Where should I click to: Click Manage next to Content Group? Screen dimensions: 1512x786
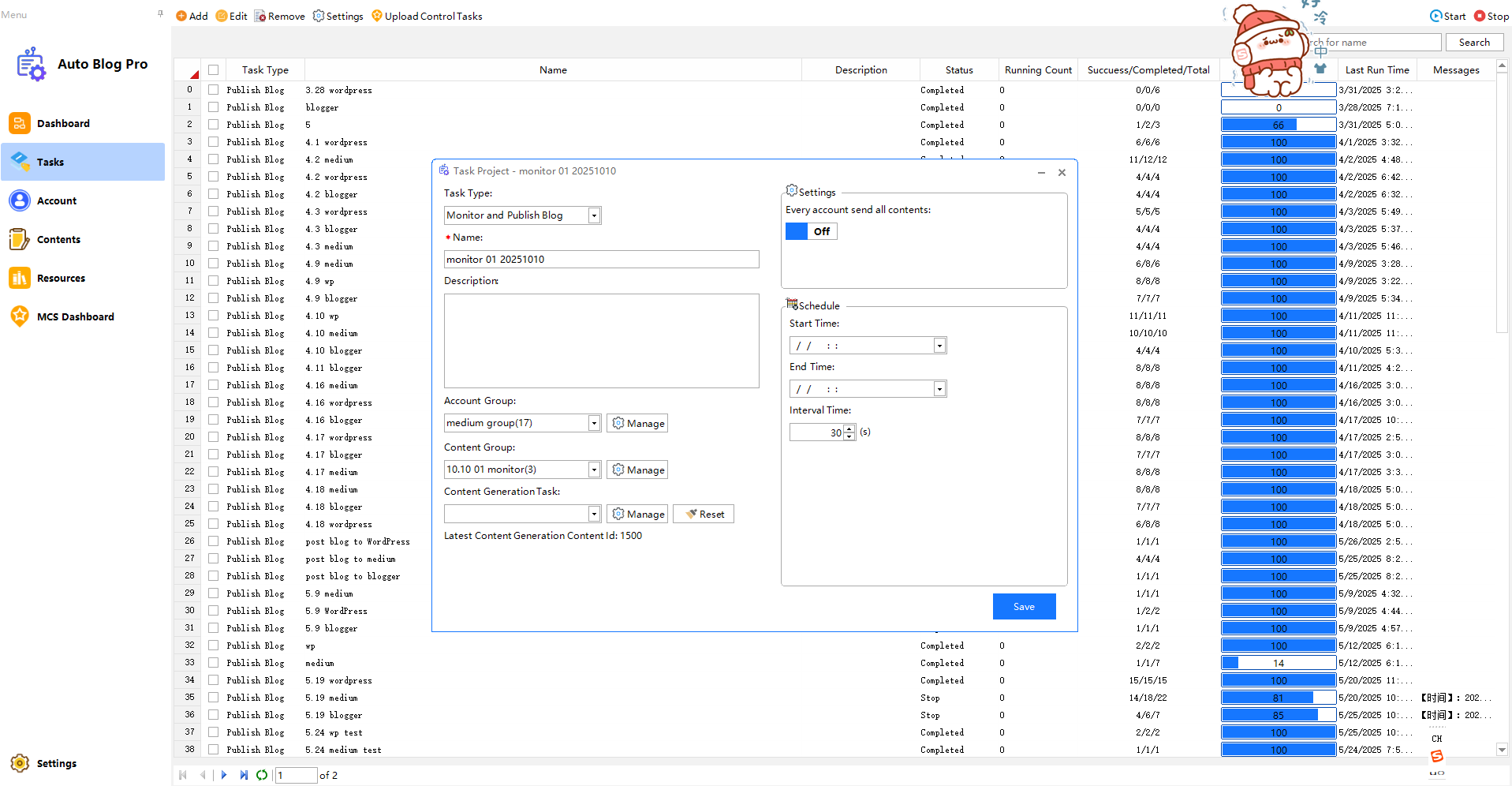(638, 470)
